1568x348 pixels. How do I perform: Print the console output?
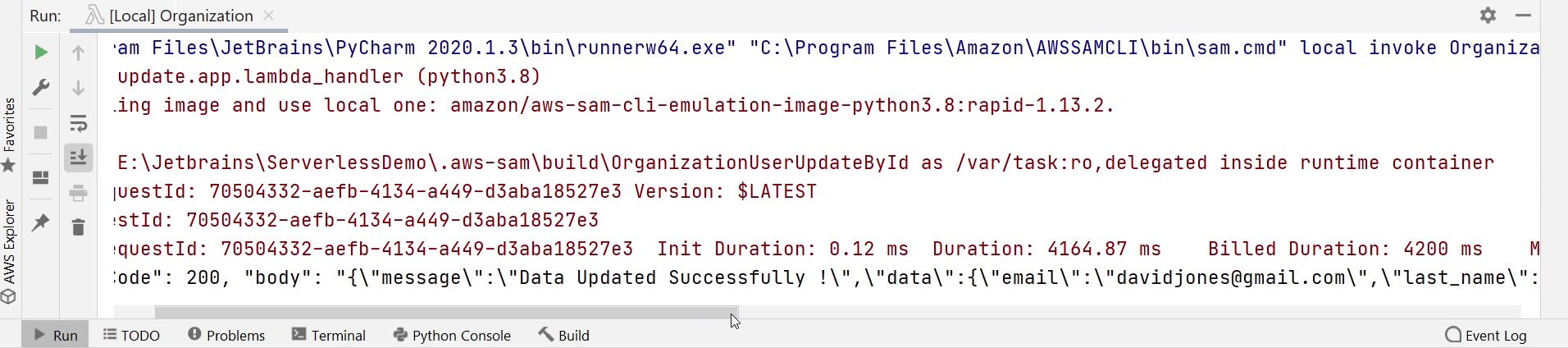click(x=79, y=193)
